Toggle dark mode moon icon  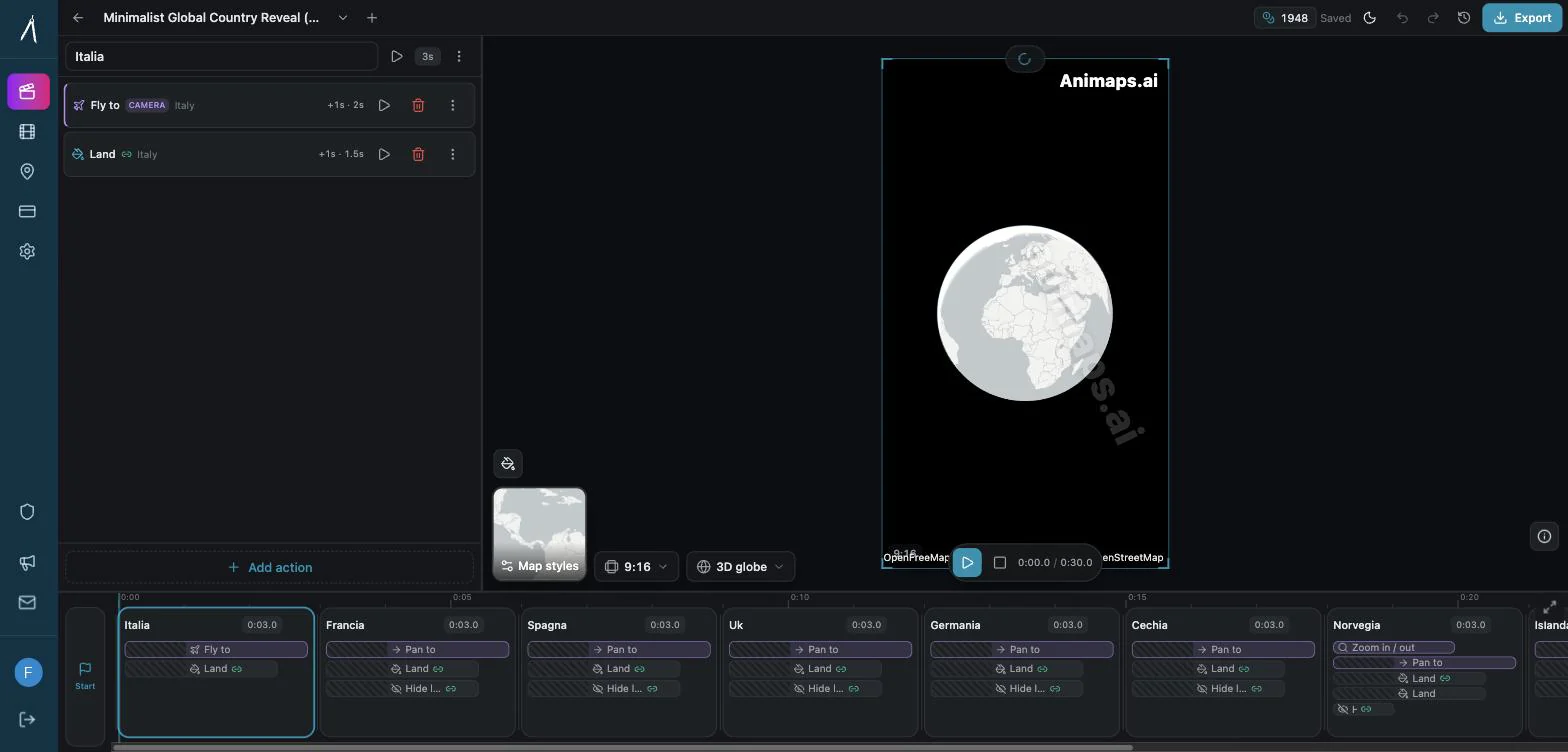[x=1370, y=17]
